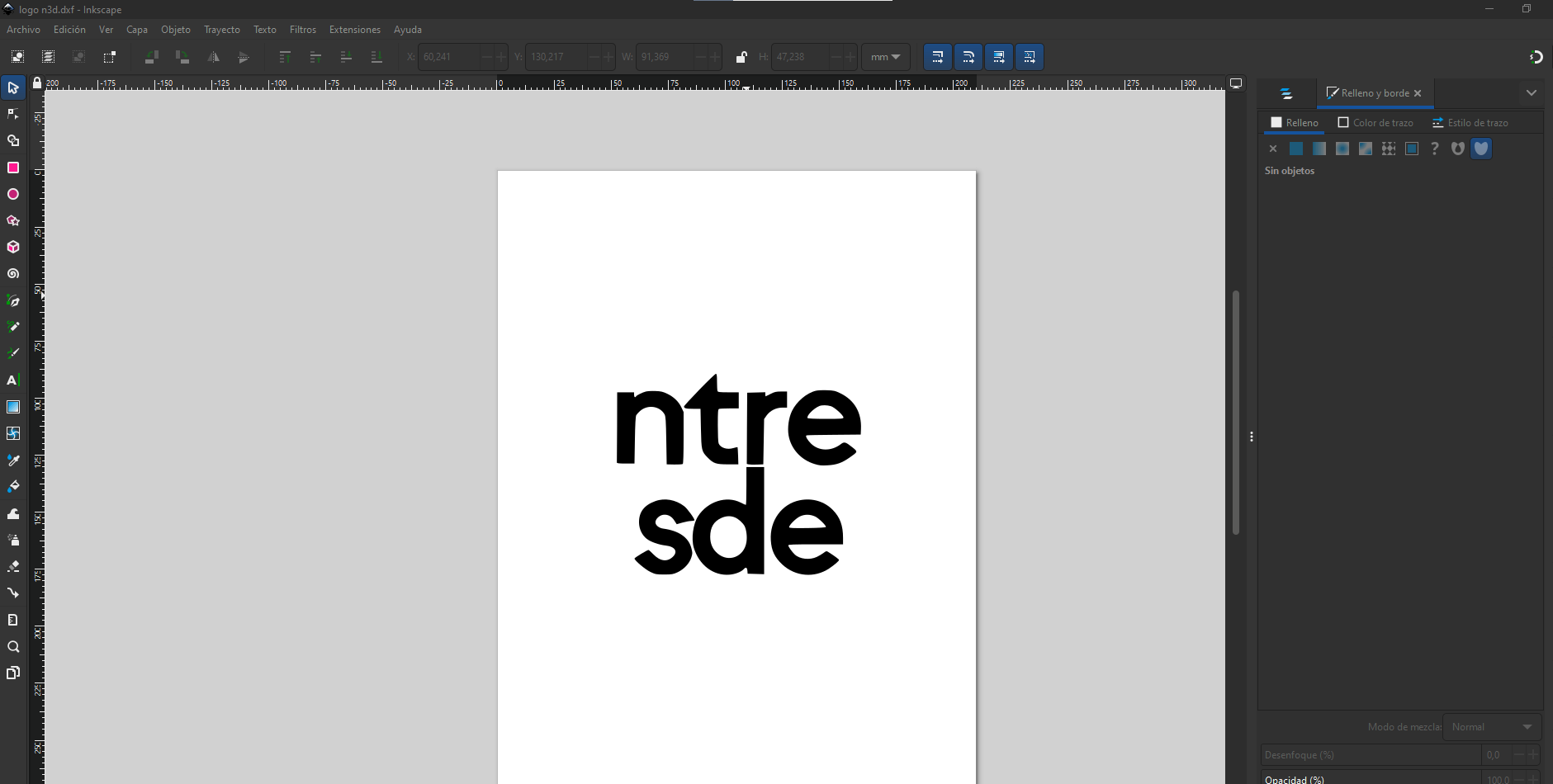Lower selection one step
Viewport: 1553px width, 784px height.
tap(346, 57)
